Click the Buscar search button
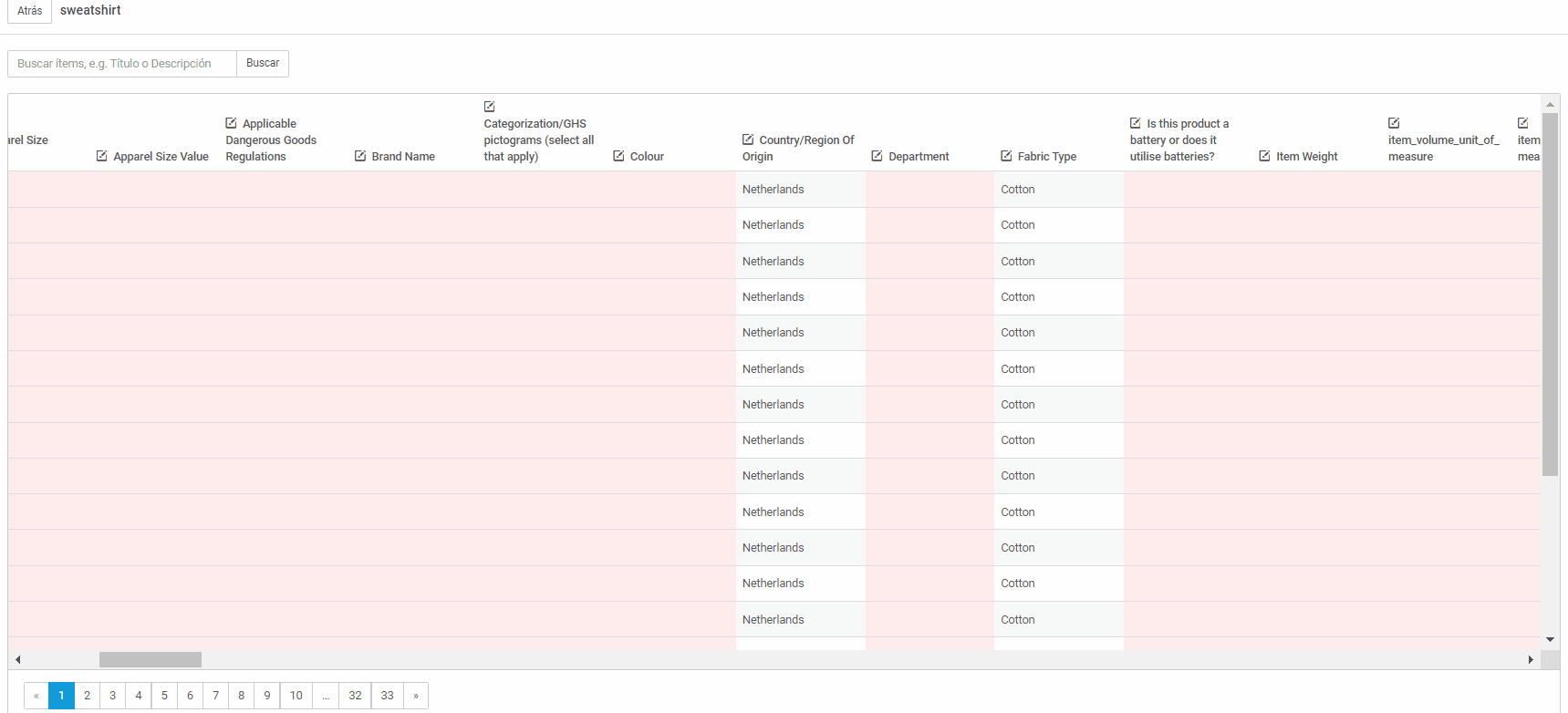Viewport: 1568px width, 713px height. (x=263, y=64)
